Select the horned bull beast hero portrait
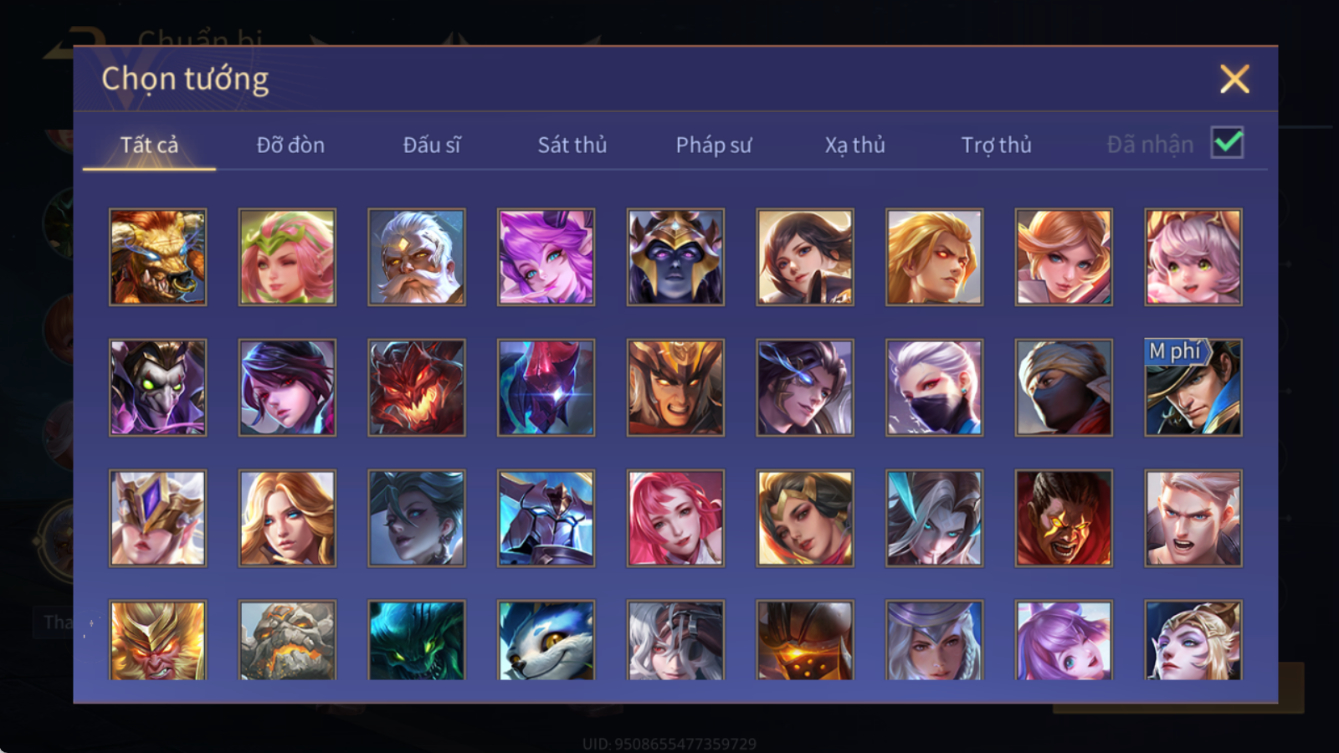This screenshot has width=1339, height=753. point(158,257)
